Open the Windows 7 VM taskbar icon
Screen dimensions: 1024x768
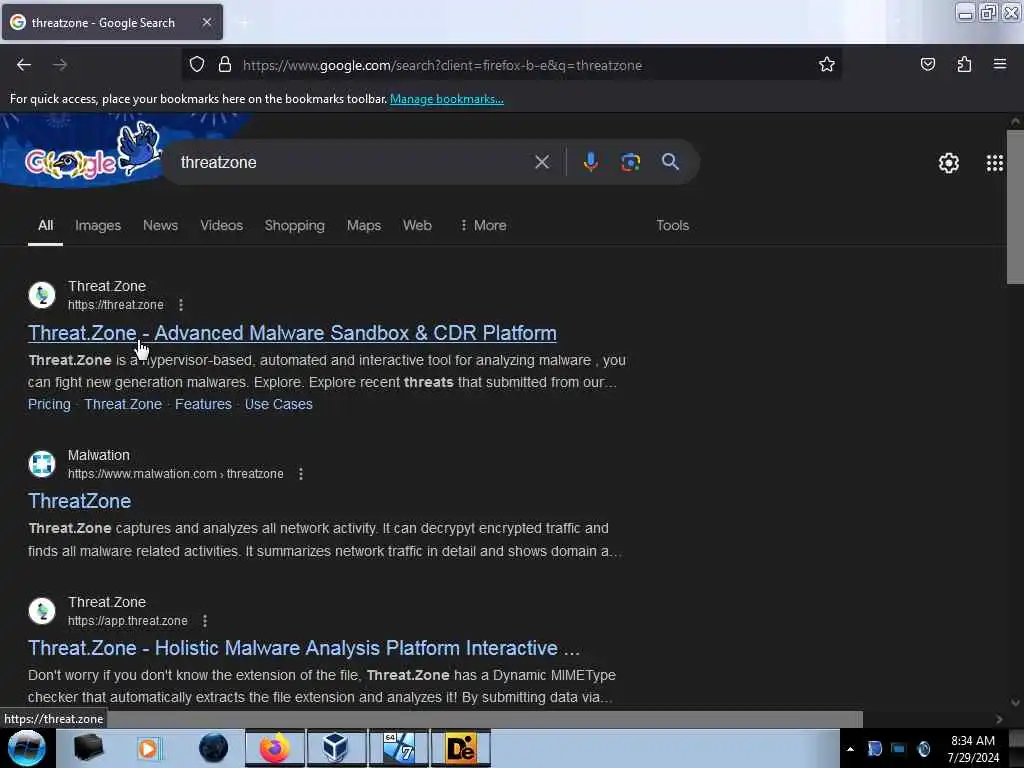398,748
